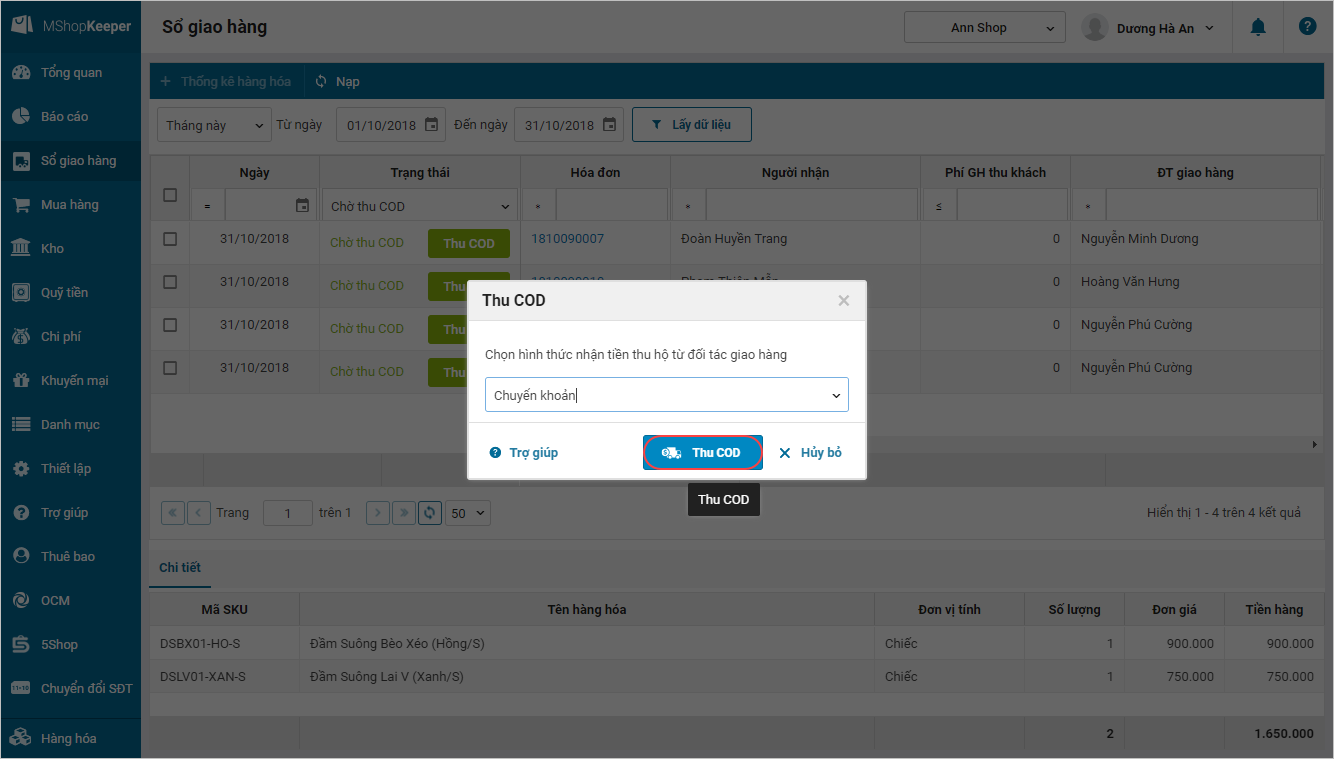Screen dimensions: 1334x759
Task: Open Ann Shop store selector
Action: [985, 28]
